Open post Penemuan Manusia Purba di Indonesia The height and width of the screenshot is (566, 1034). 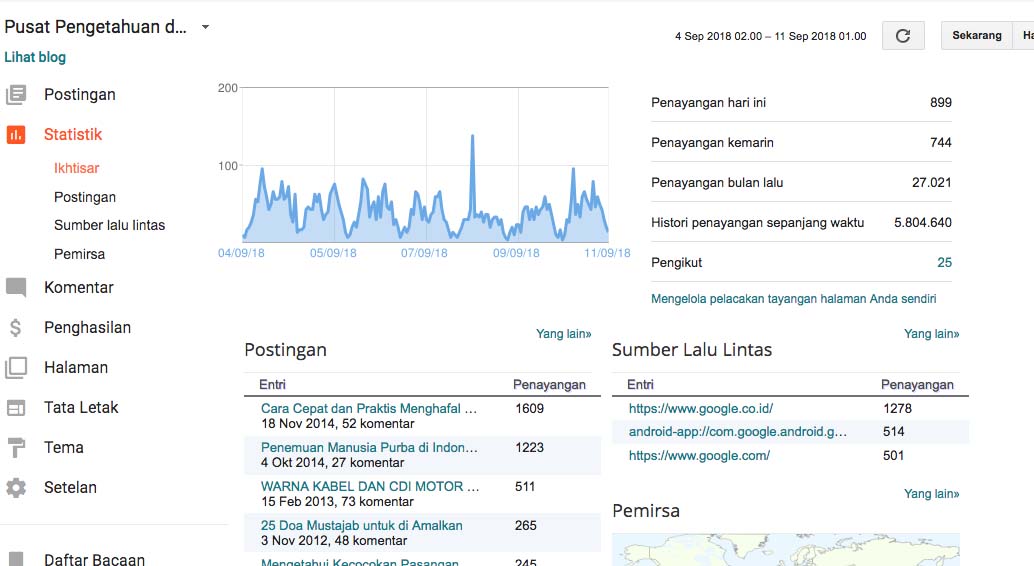coord(369,447)
